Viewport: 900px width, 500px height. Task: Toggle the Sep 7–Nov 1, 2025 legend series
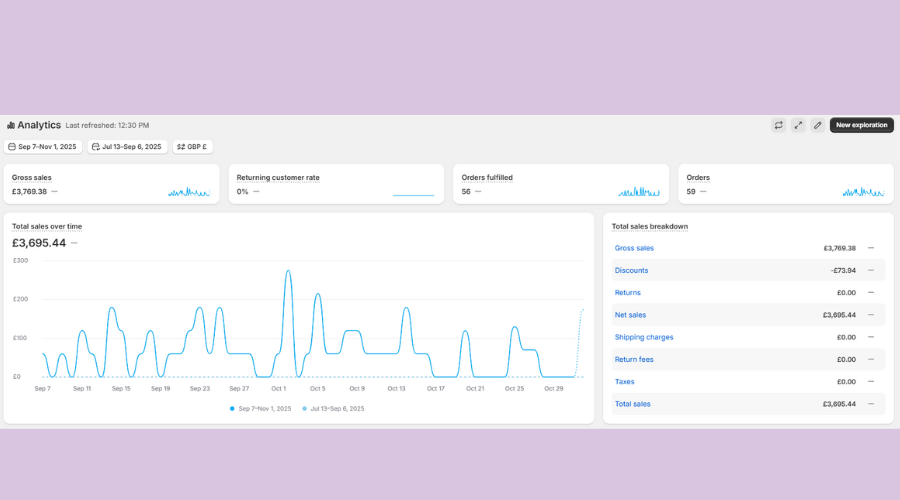pyautogui.click(x=260, y=408)
